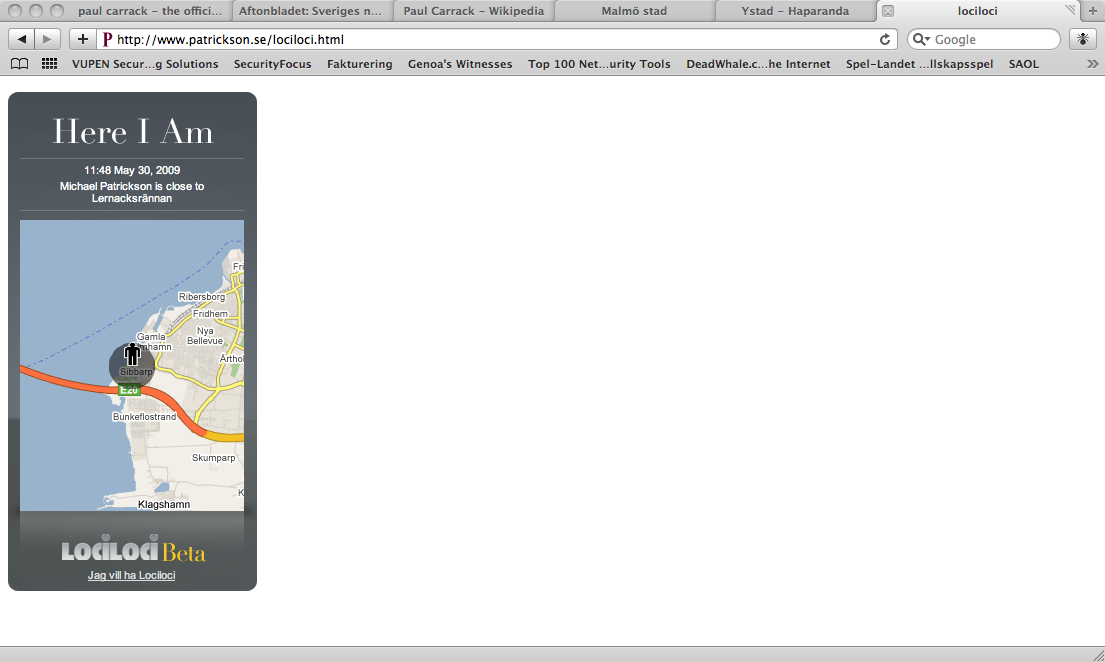This screenshot has width=1105, height=662.
Task: Switch to the Malmö stad tab
Action: [x=634, y=11]
